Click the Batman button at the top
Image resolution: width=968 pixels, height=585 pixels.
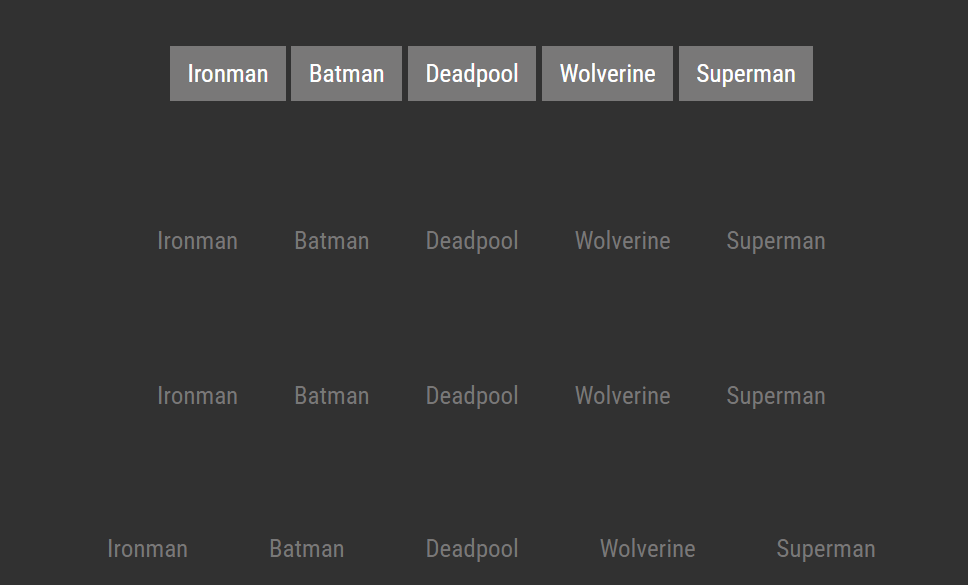click(346, 73)
